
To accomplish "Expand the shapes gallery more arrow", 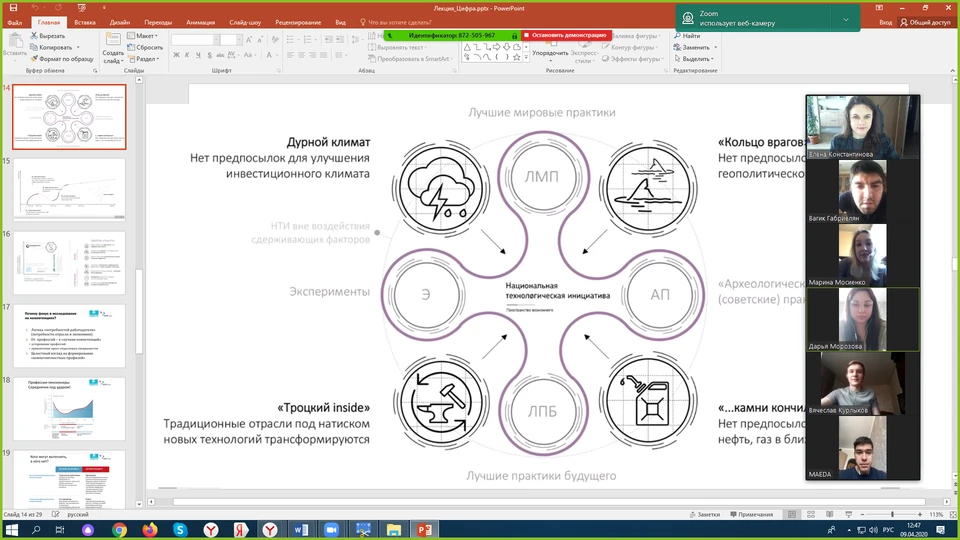I will 527,58.
